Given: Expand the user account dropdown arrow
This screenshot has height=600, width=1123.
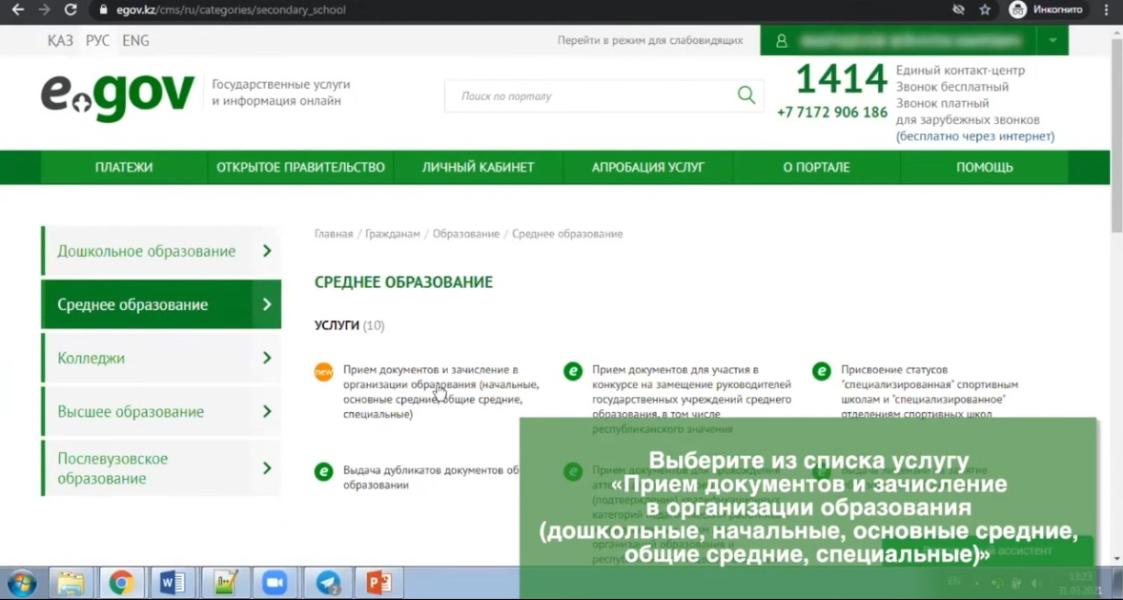Looking at the screenshot, I should tap(1052, 41).
